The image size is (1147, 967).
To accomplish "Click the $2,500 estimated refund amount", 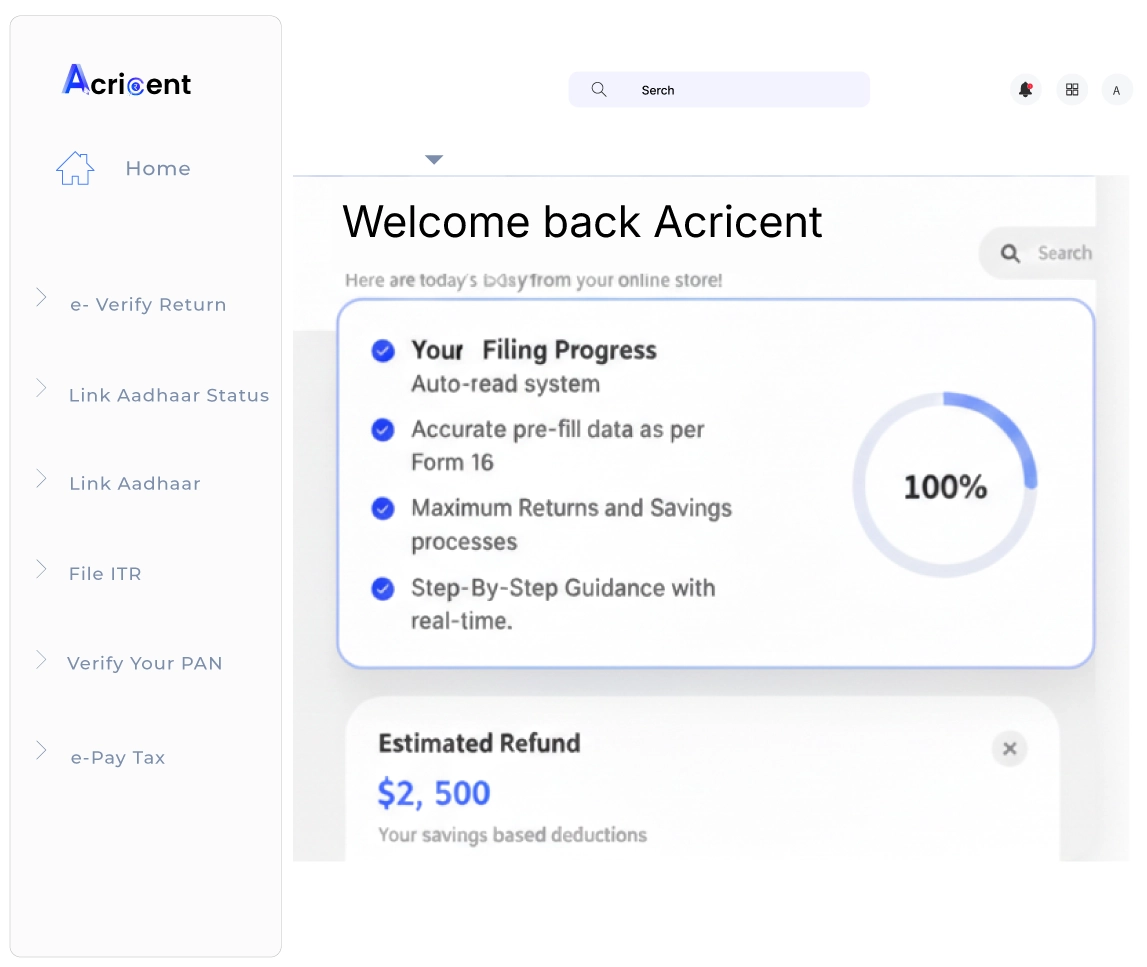I will click(434, 793).
